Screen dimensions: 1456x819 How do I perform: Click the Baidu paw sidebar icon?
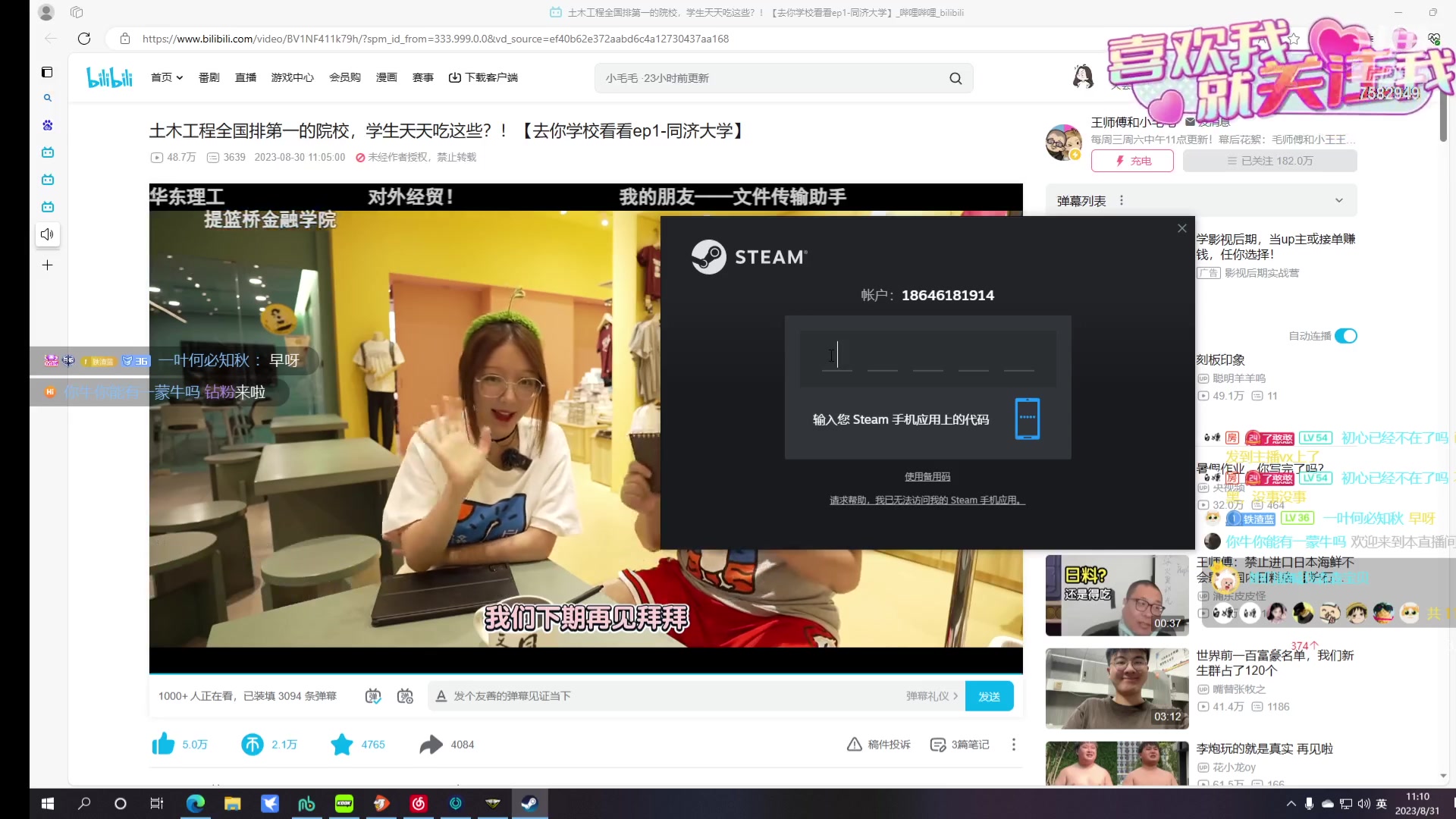47,125
